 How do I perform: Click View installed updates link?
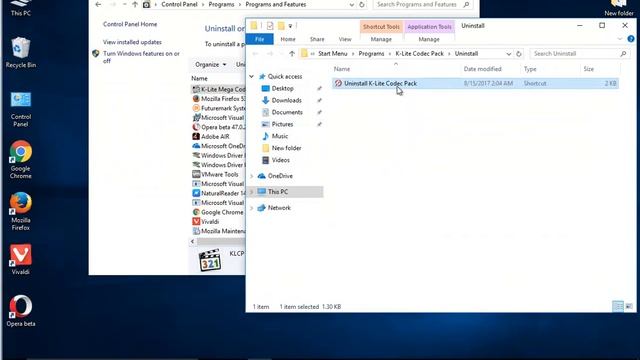tap(132, 42)
